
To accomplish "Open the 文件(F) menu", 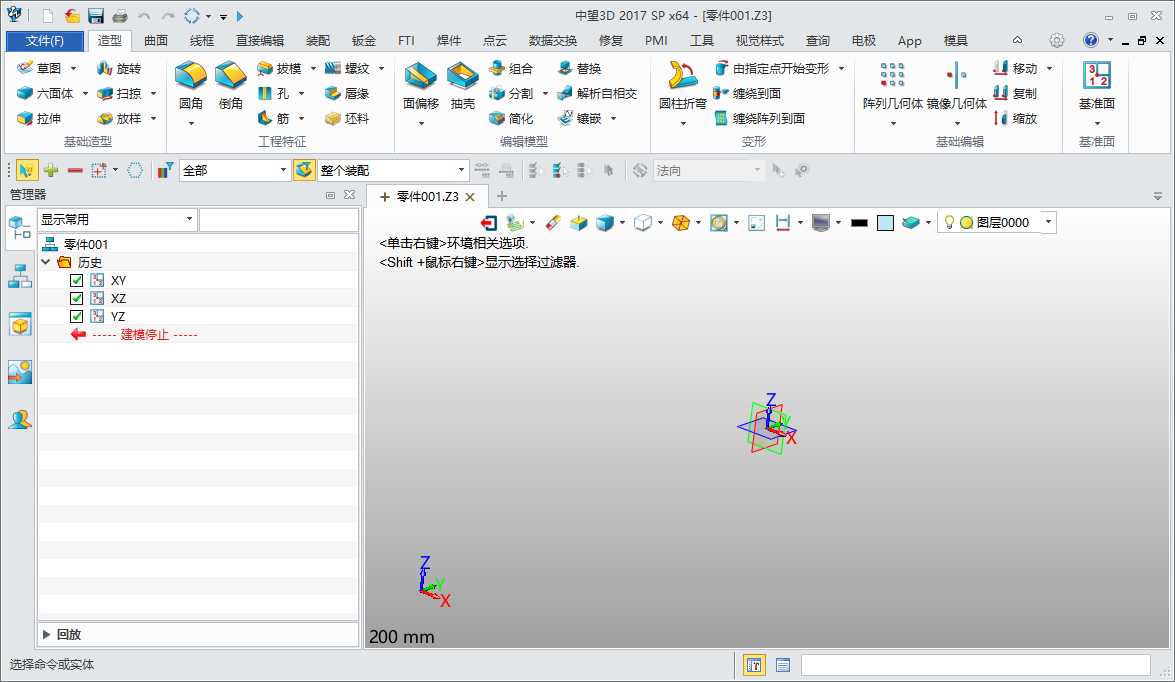I will [45, 40].
